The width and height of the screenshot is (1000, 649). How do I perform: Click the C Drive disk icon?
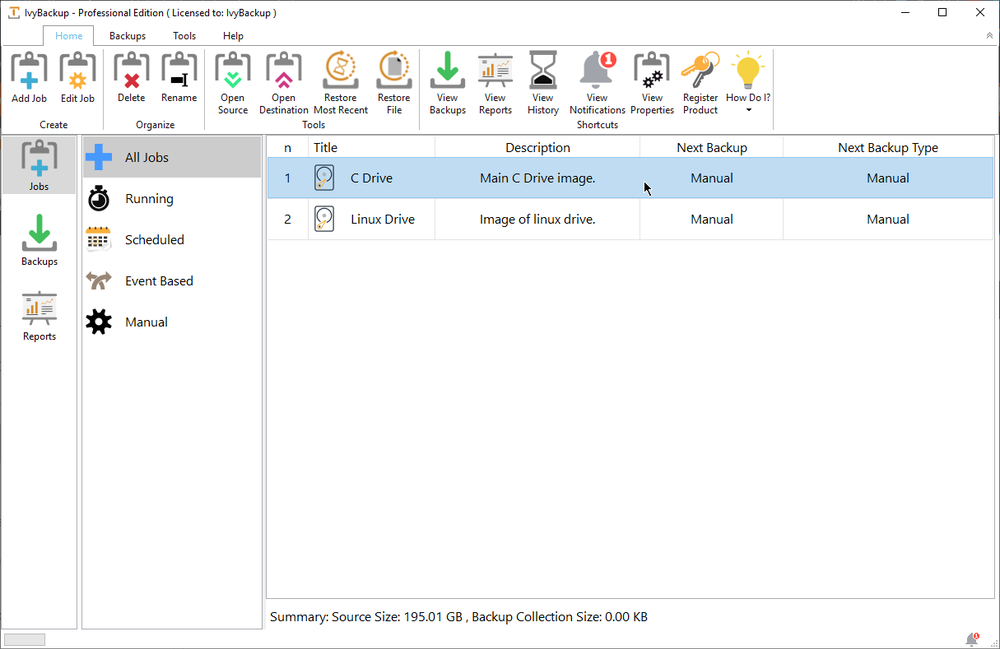pyautogui.click(x=324, y=178)
